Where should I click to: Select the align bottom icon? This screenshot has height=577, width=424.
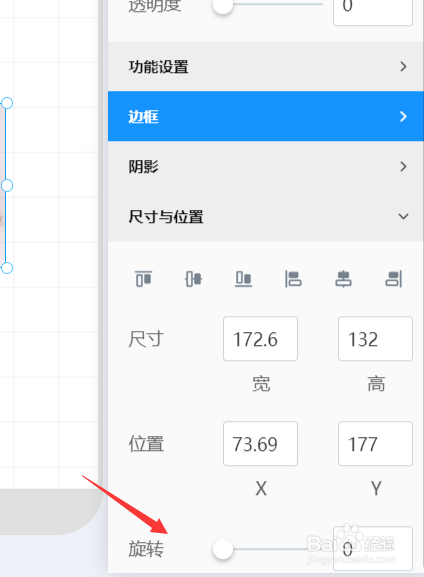[243, 279]
